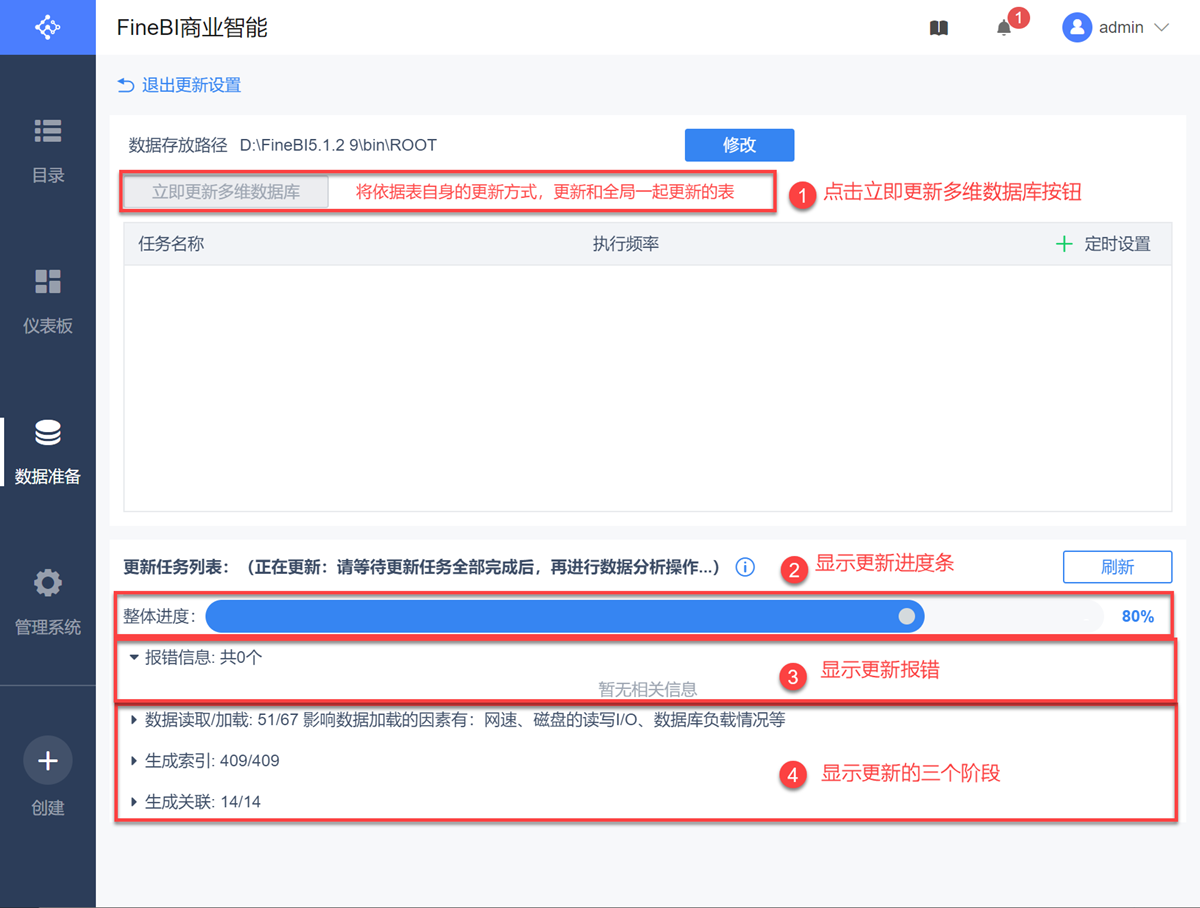This screenshot has width=1200, height=908.
Task: Click the 生成关联: 14/14 text
Action: tap(203, 802)
